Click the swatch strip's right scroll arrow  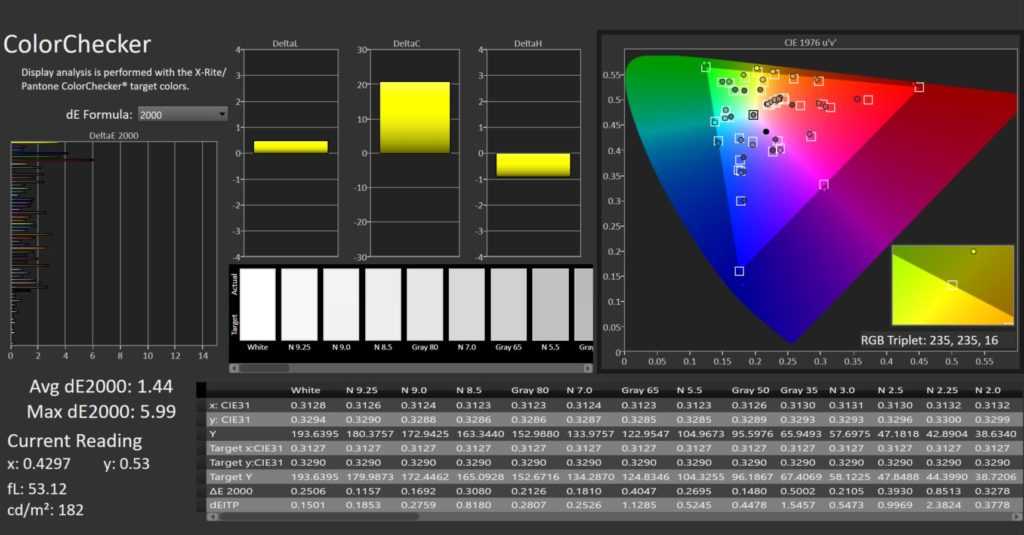(587, 367)
